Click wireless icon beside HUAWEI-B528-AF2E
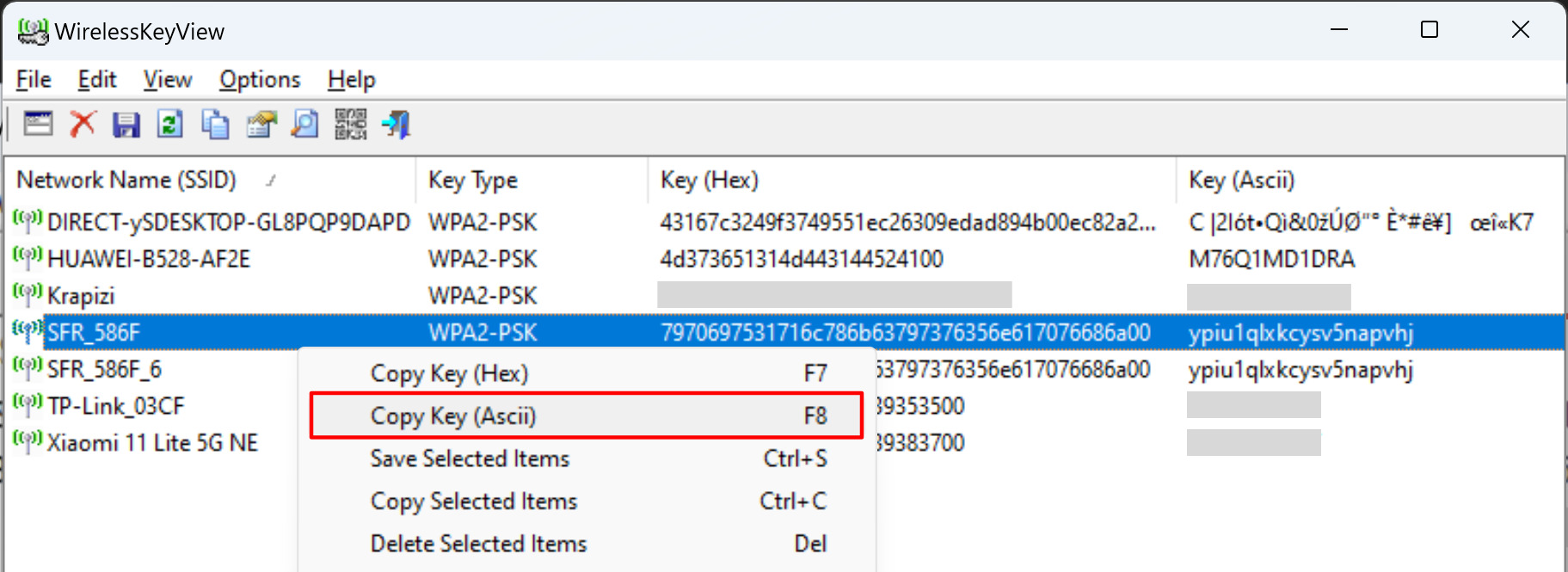 point(28,257)
